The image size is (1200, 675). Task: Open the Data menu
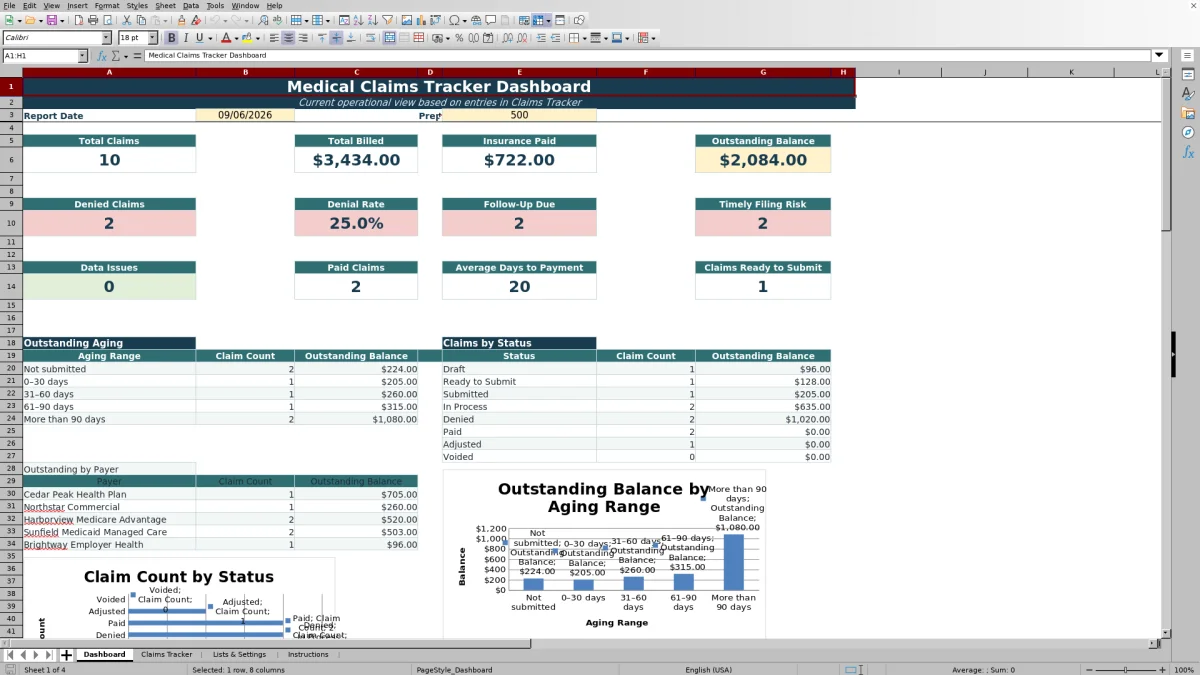[190, 5]
